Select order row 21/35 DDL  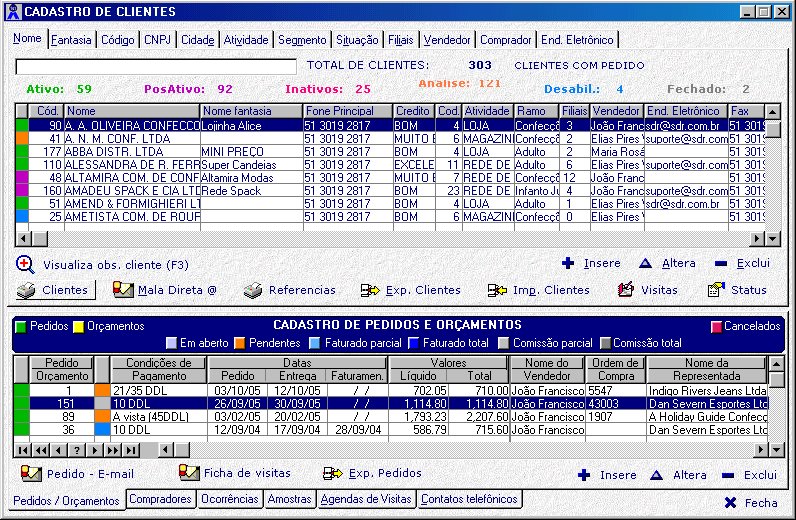coord(391,391)
